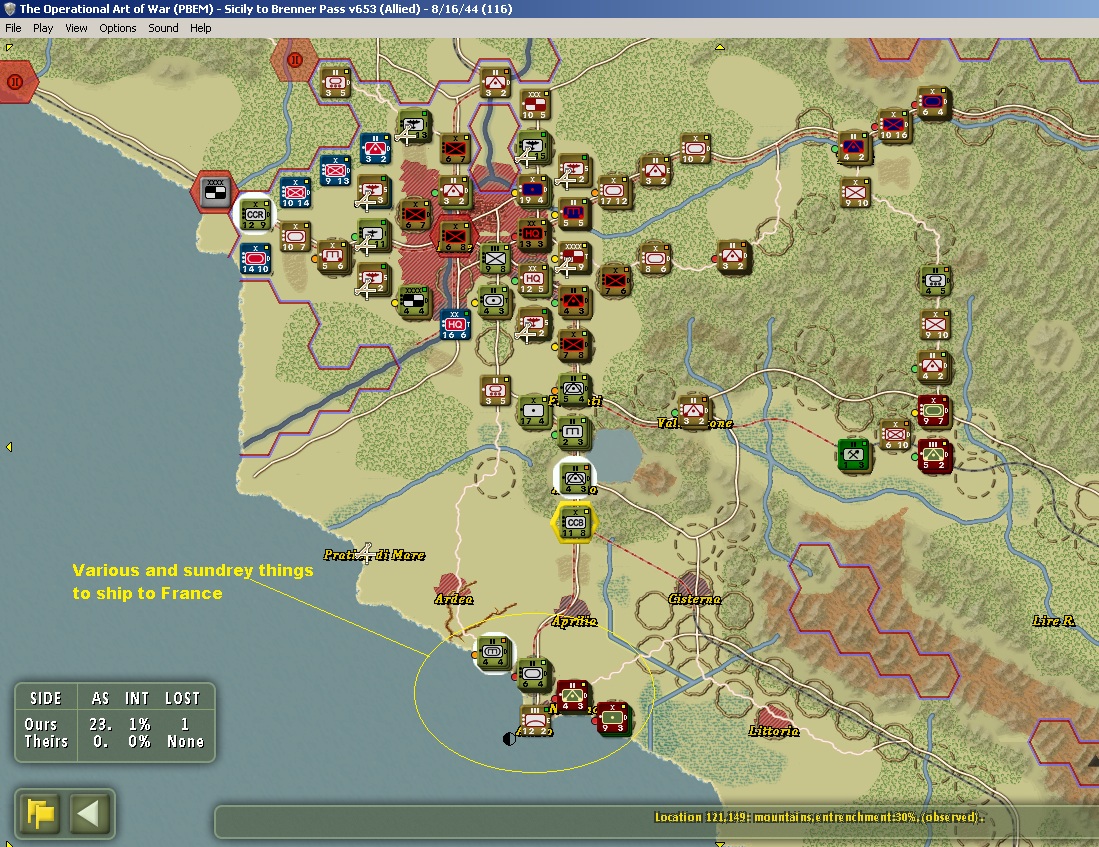This screenshot has width=1099, height=847.
Task: Click the top edge map scroll arrow
Action: click(719, 47)
